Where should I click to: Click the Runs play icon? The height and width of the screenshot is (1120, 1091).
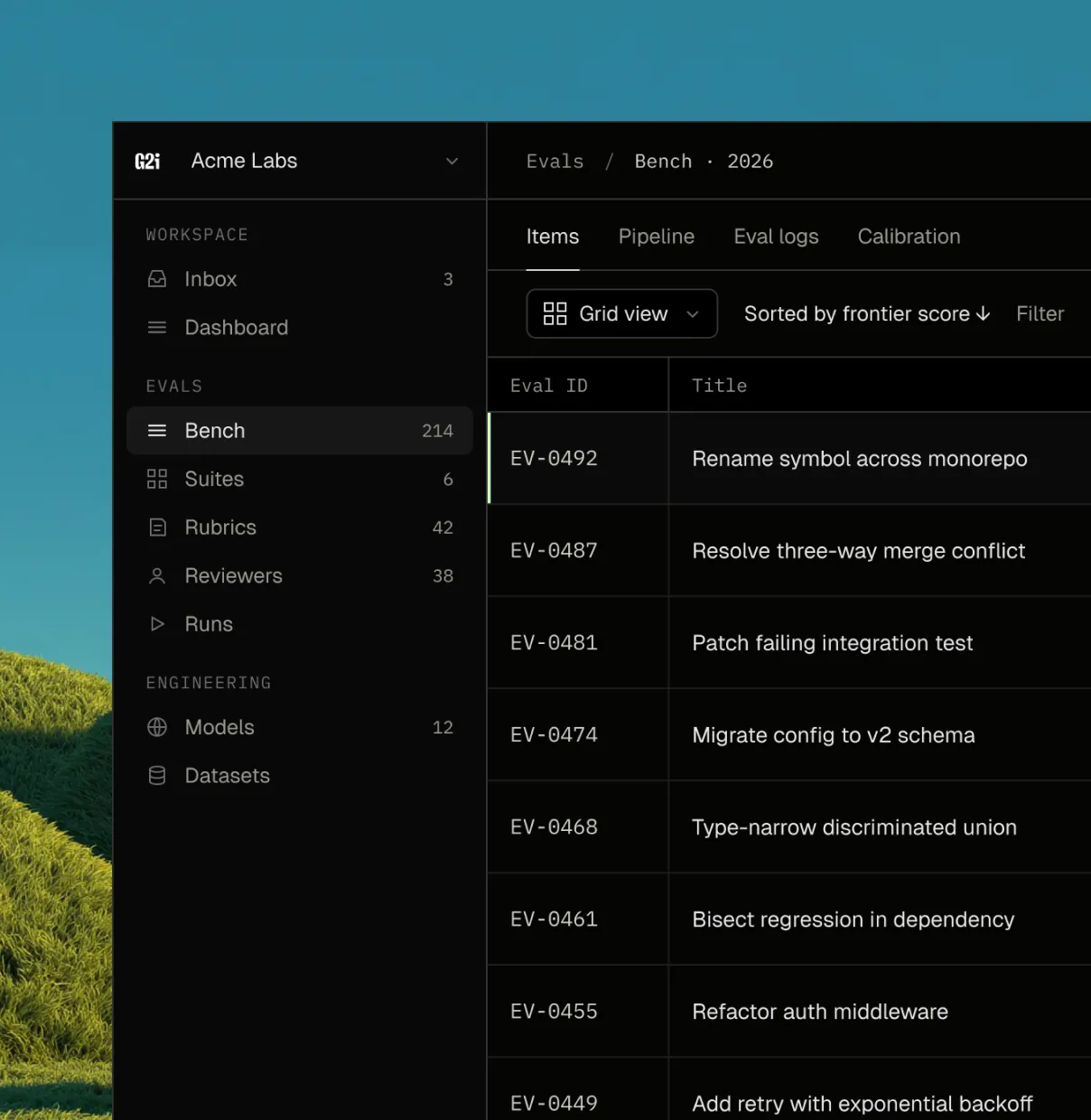(x=157, y=624)
